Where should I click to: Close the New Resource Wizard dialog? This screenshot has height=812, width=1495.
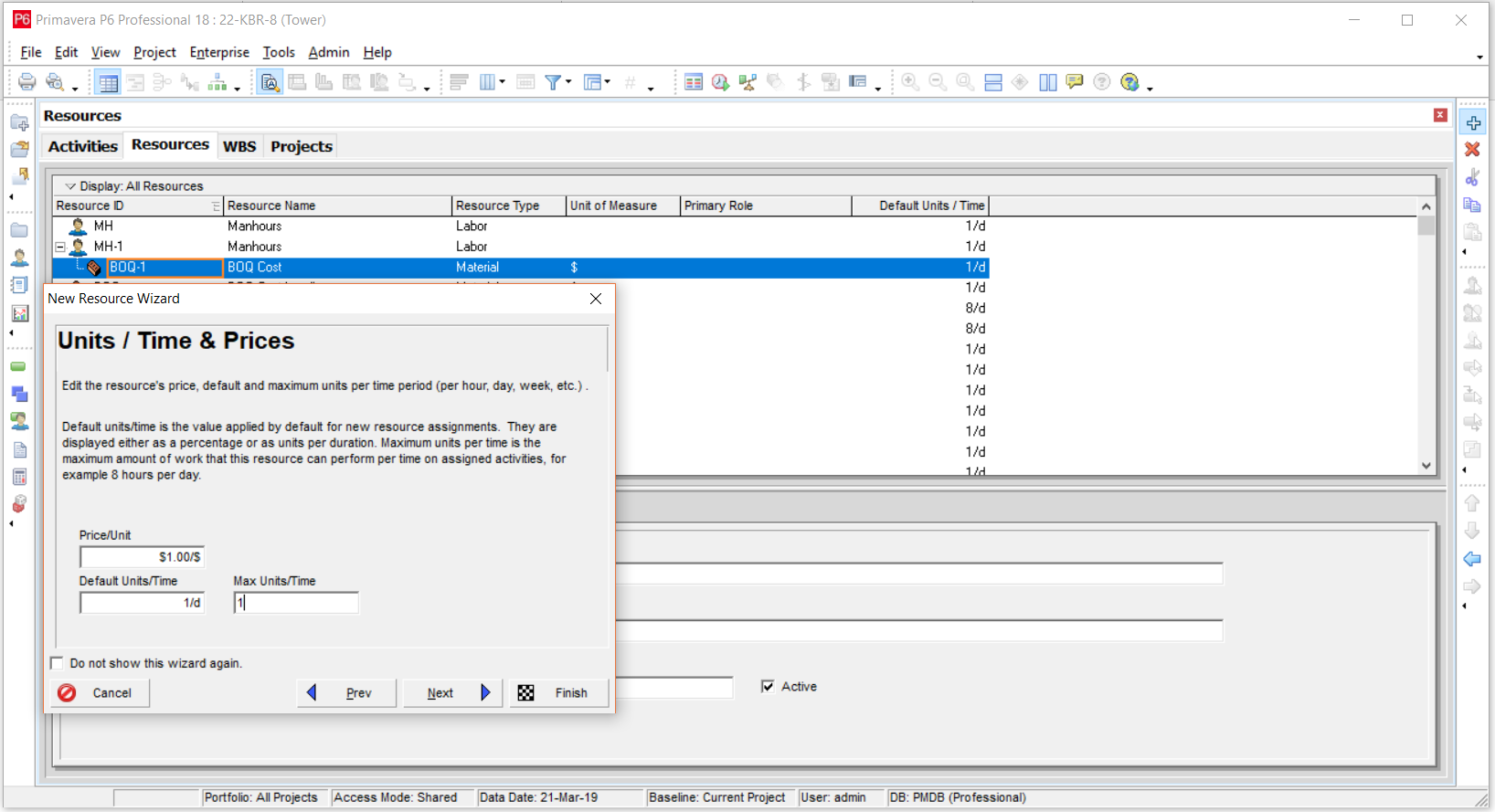pos(596,299)
